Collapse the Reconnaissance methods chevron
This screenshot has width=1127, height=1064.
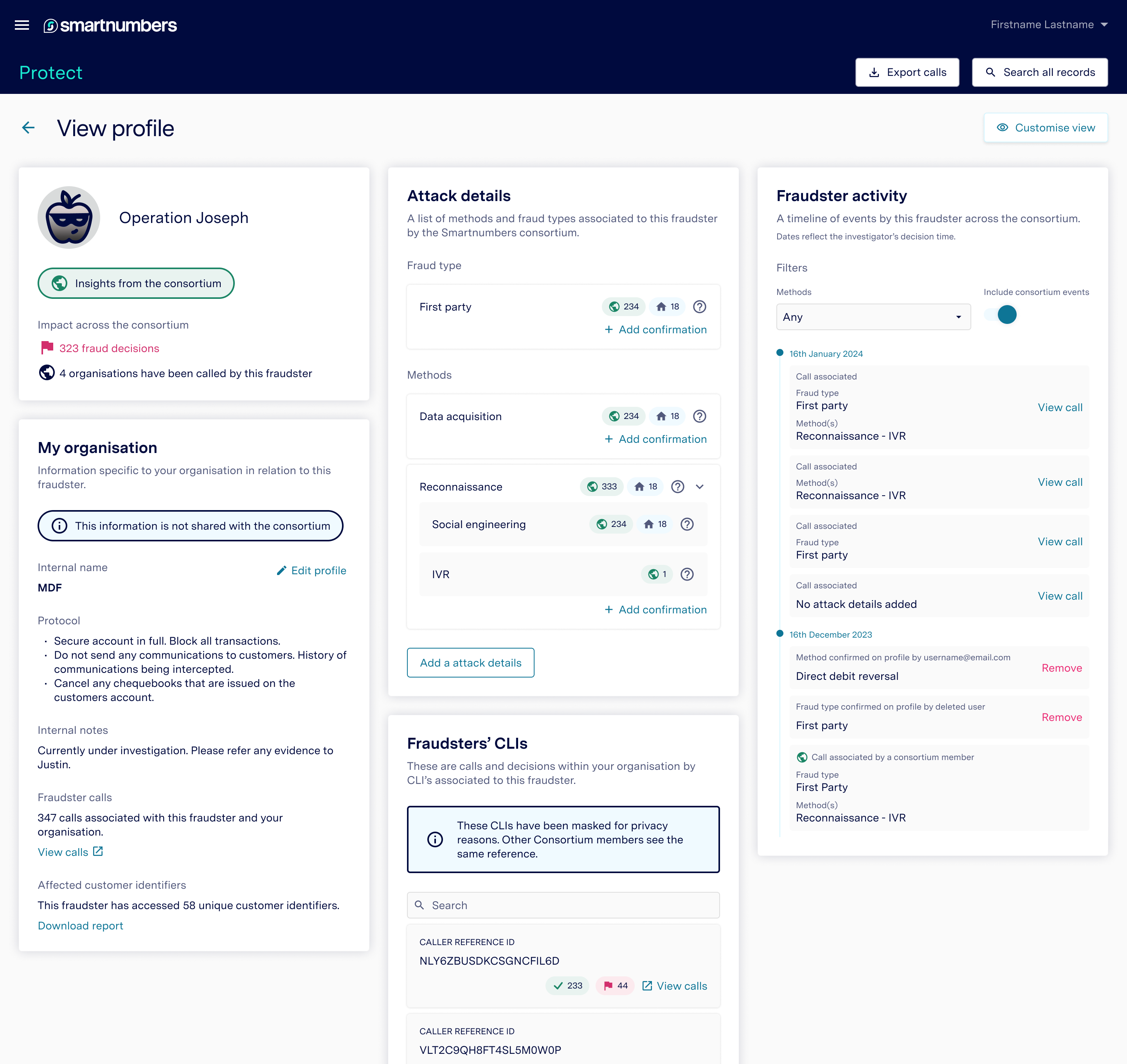[700, 487]
